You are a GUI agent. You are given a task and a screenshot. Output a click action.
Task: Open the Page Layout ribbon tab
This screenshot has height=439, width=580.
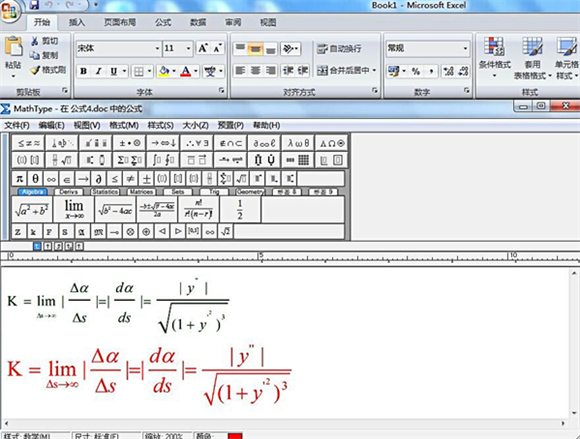coord(119,22)
